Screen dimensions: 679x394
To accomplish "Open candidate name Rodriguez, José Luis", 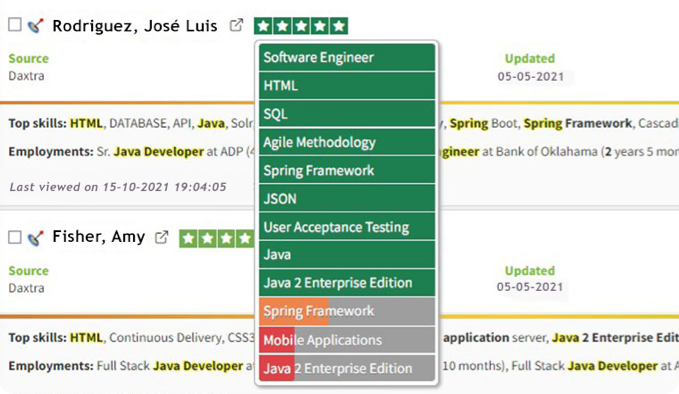I will pyautogui.click(x=135, y=26).
